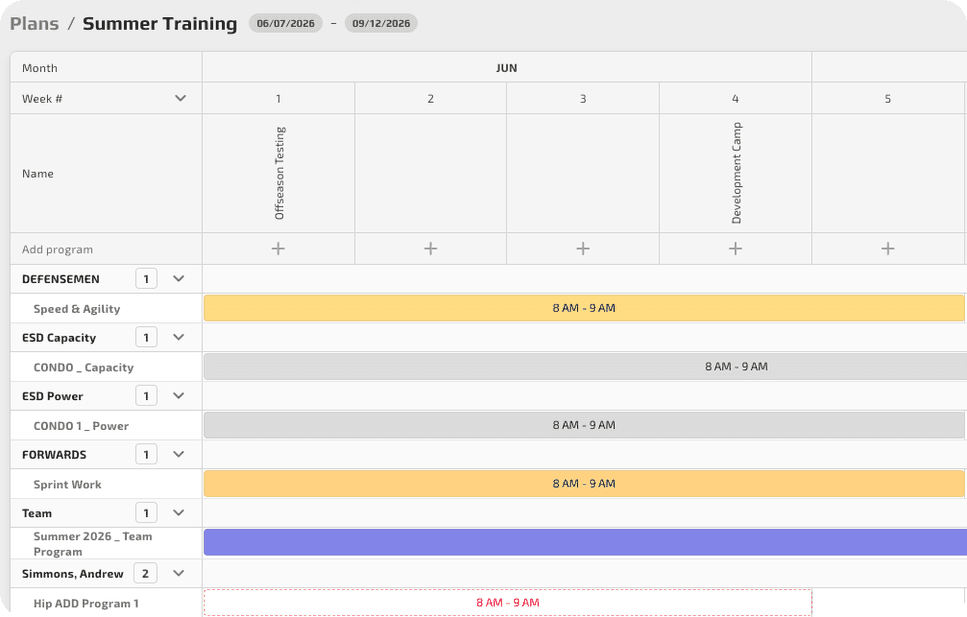Select the end date 09/12/2026
Viewport: 967px width, 617px height.
[381, 23]
